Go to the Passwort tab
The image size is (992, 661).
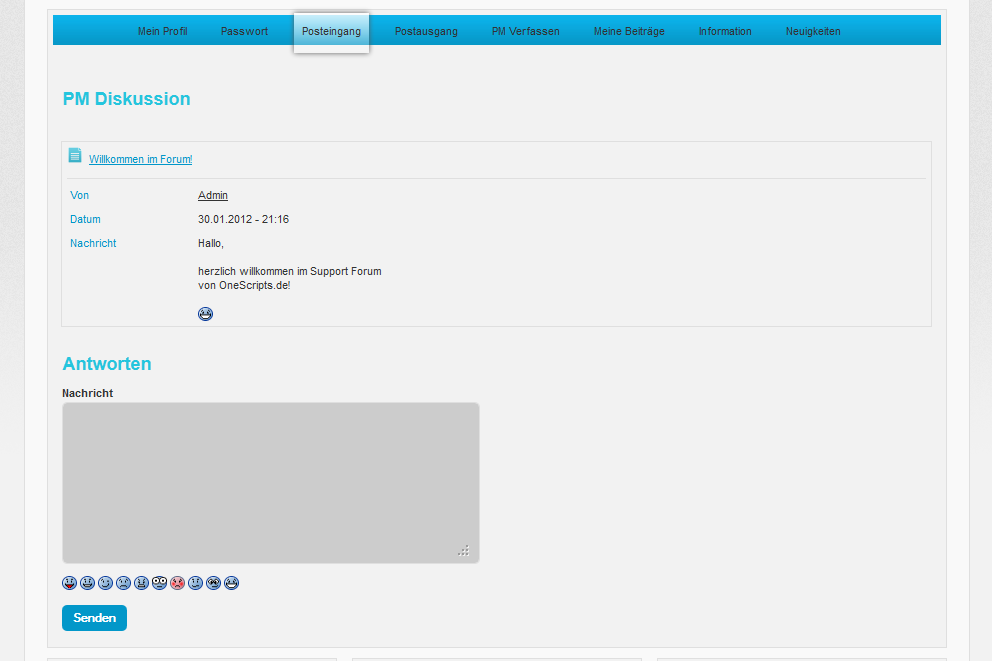coord(244,31)
